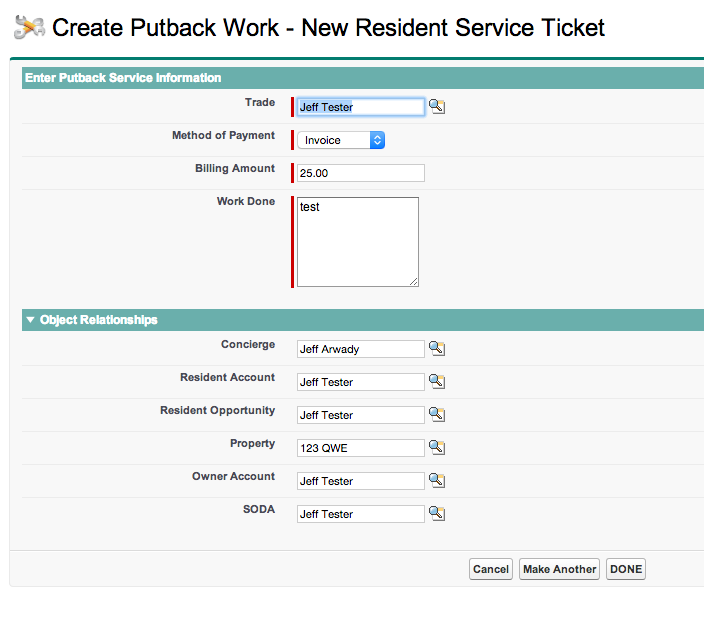The height and width of the screenshot is (641, 704).
Task: Click the Resident Account lookup icon
Action: 436,381
